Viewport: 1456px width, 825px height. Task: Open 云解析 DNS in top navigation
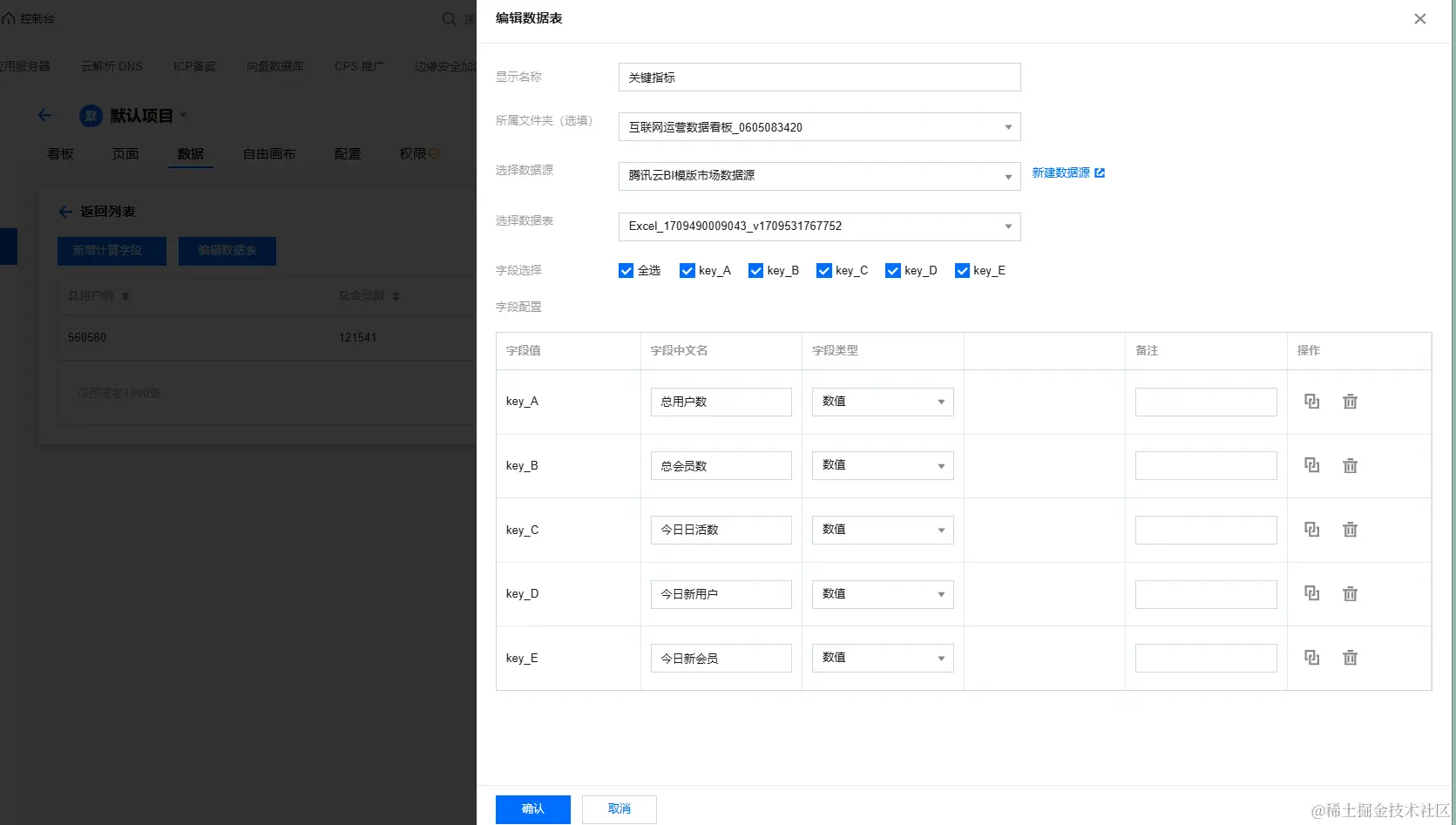coord(112,66)
